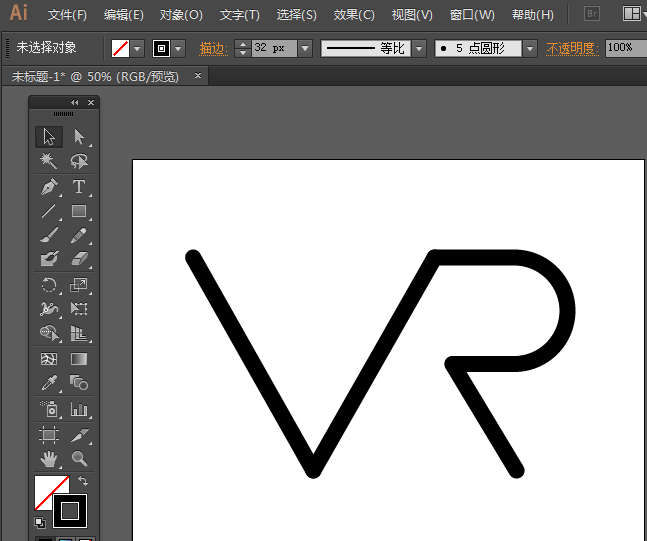The width and height of the screenshot is (647, 541).
Task: Open fill color dropdown in control bar
Action: (137, 48)
